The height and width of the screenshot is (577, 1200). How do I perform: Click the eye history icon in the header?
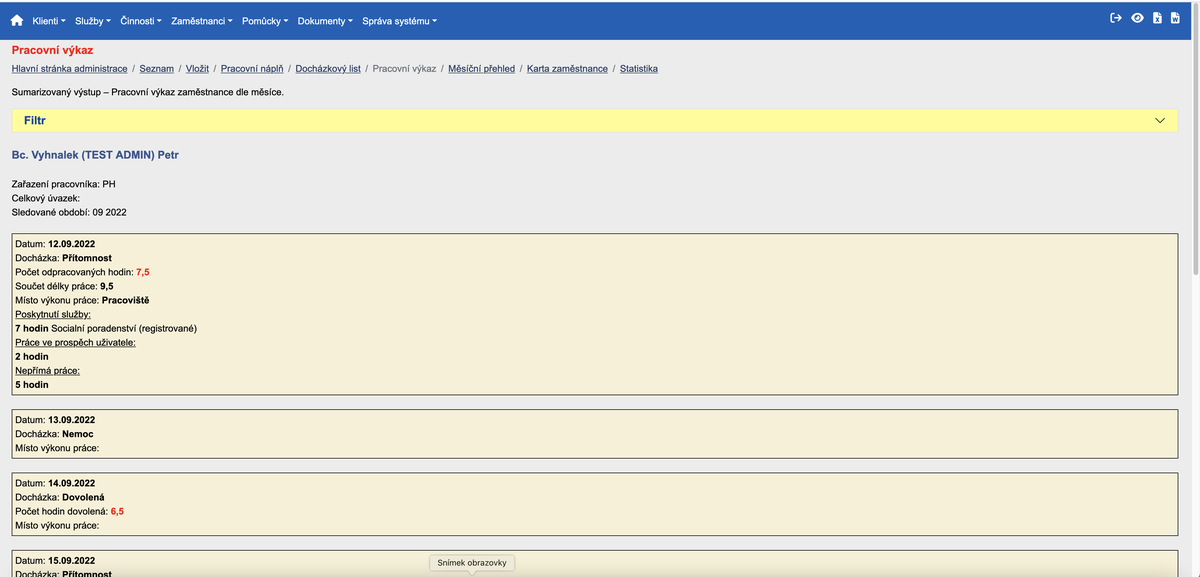[x=1138, y=17]
